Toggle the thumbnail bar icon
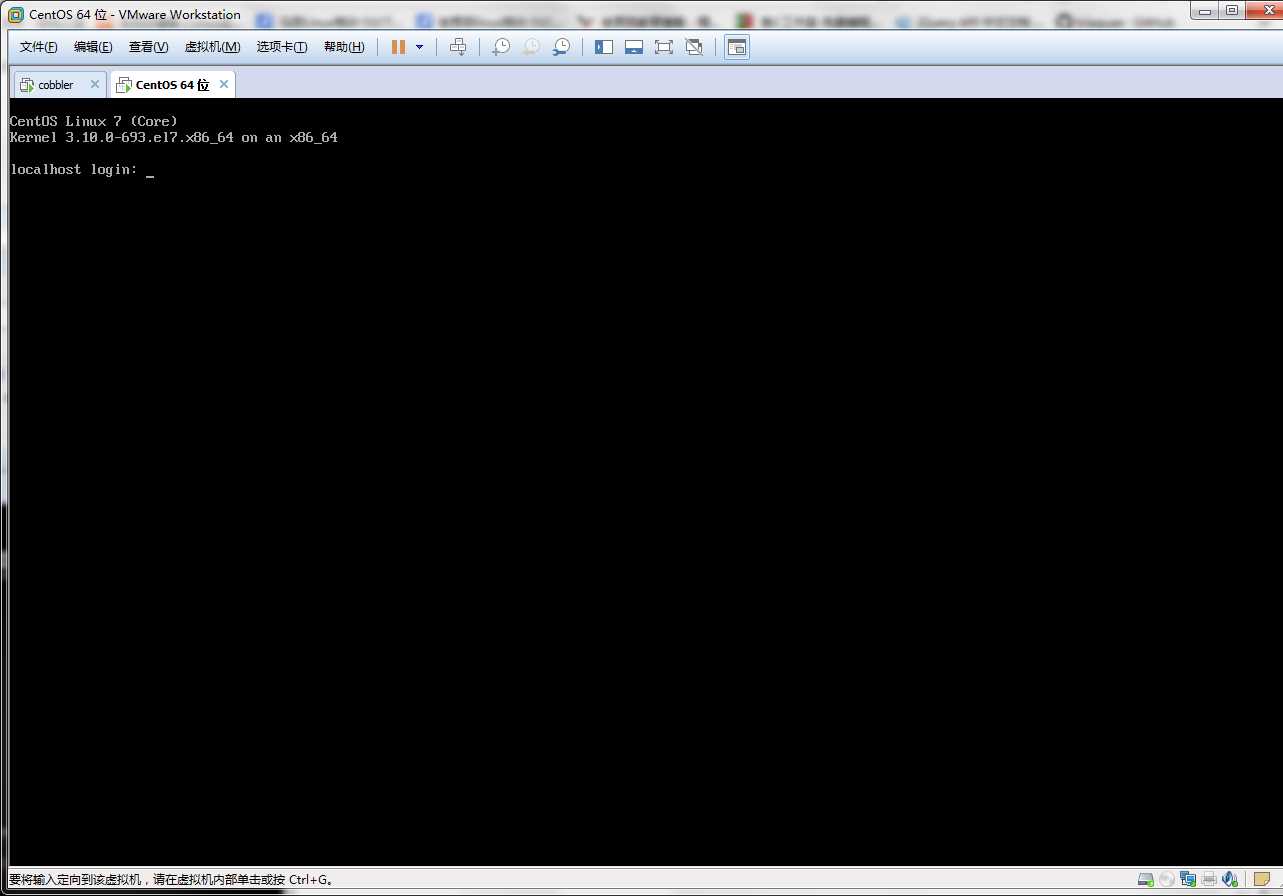The height and width of the screenshot is (896, 1283). [634, 47]
